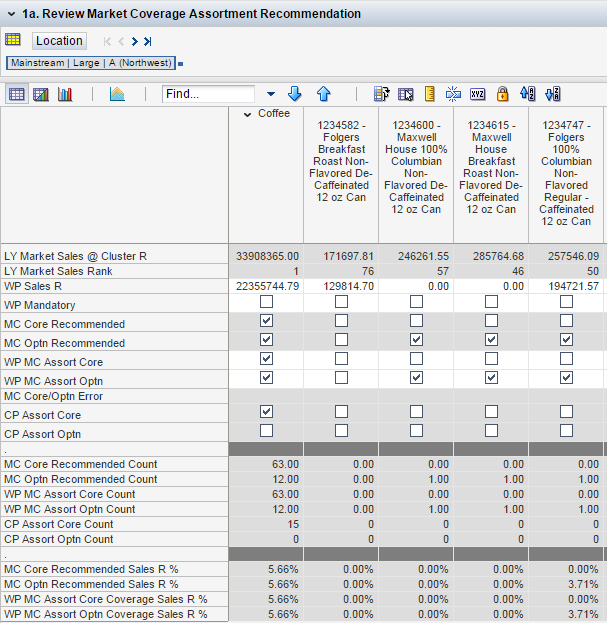The image size is (607, 623).
Task: Toggle MC Optn Recommended for 1234600 Maxwell
Action: click(x=416, y=340)
